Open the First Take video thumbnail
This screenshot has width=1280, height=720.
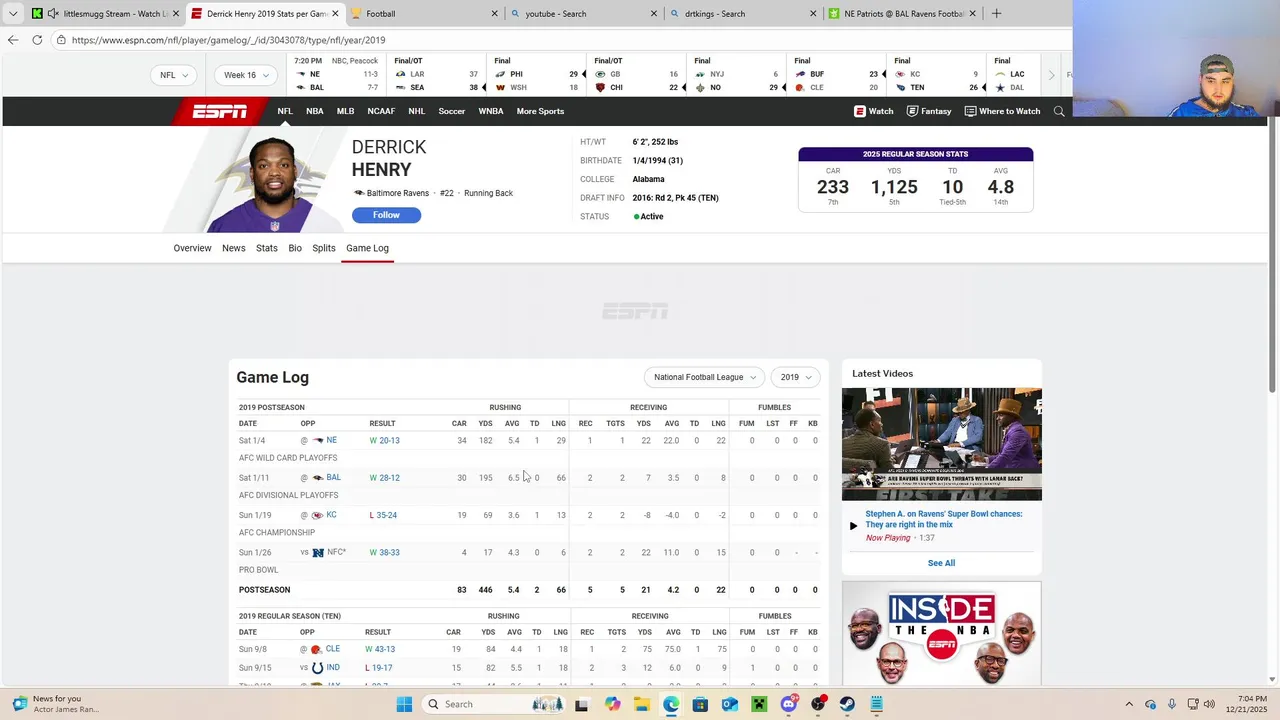click(x=942, y=444)
